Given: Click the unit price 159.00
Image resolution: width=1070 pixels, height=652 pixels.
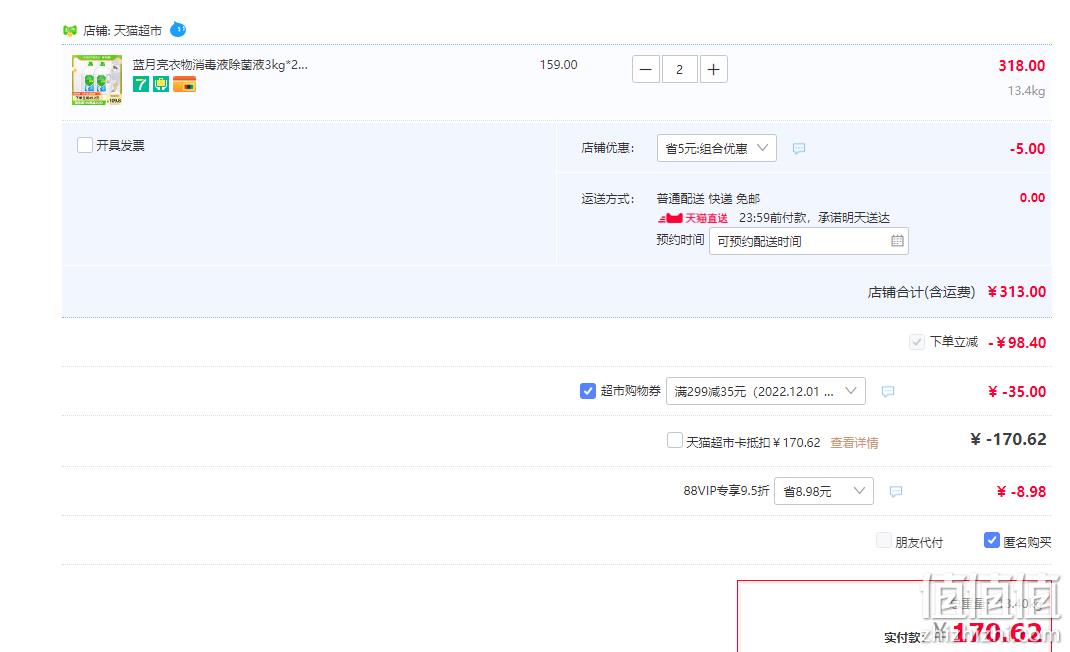Looking at the screenshot, I should pyautogui.click(x=558, y=65).
